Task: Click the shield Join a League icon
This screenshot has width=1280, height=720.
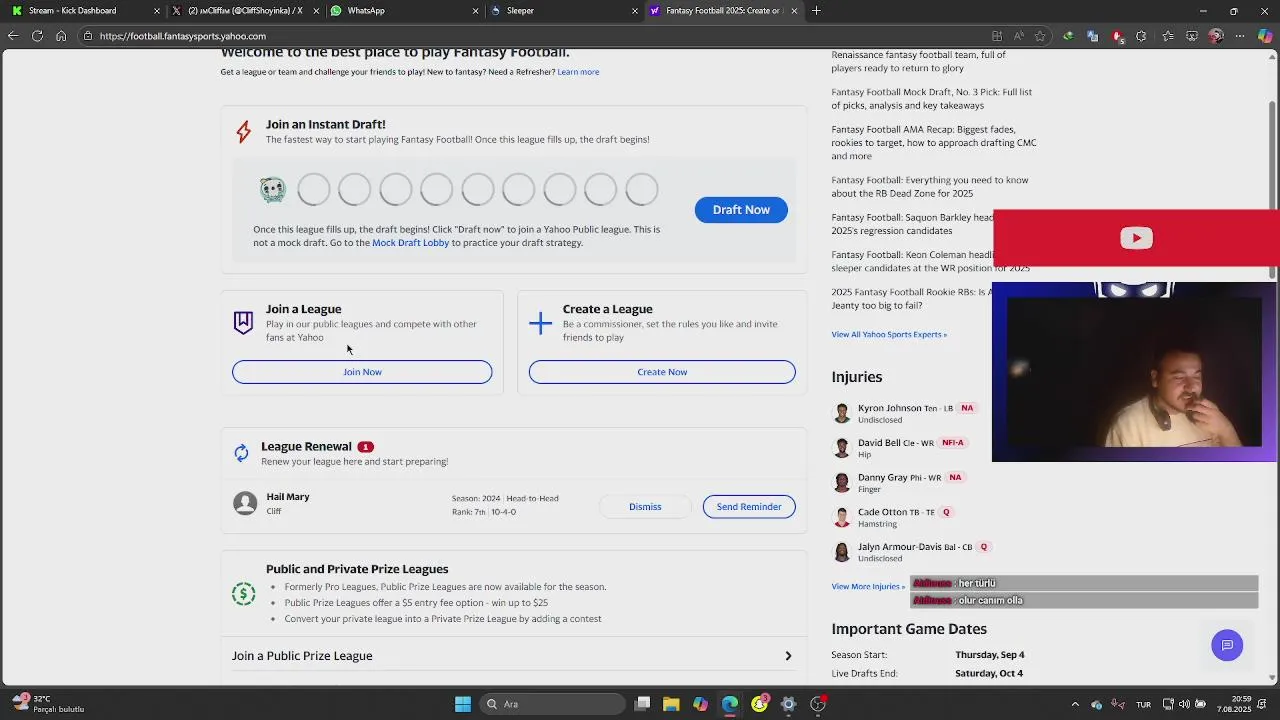Action: point(243,322)
